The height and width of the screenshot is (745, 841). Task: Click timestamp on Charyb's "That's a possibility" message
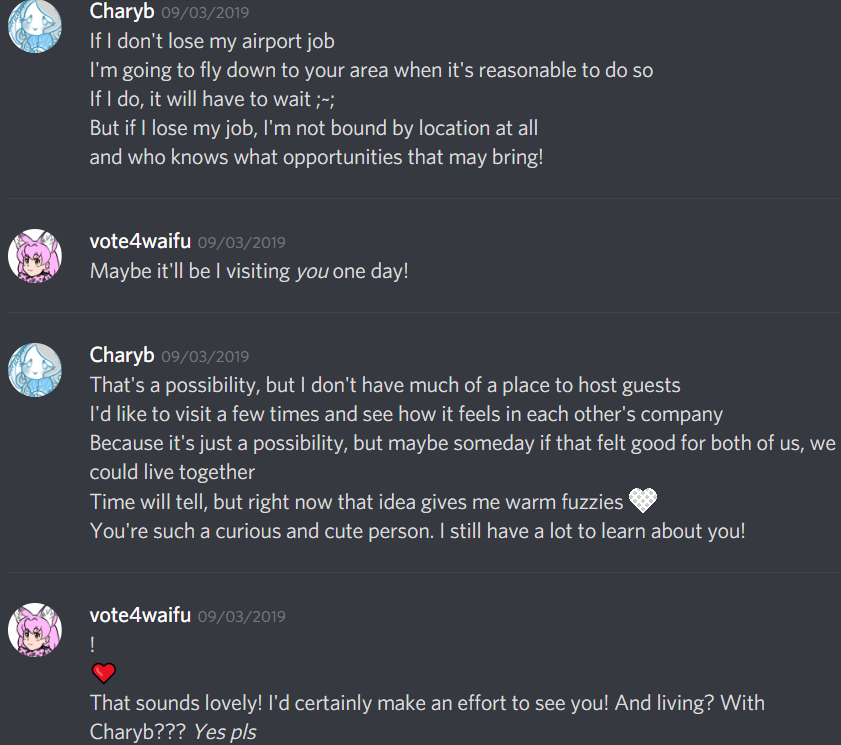(205, 356)
